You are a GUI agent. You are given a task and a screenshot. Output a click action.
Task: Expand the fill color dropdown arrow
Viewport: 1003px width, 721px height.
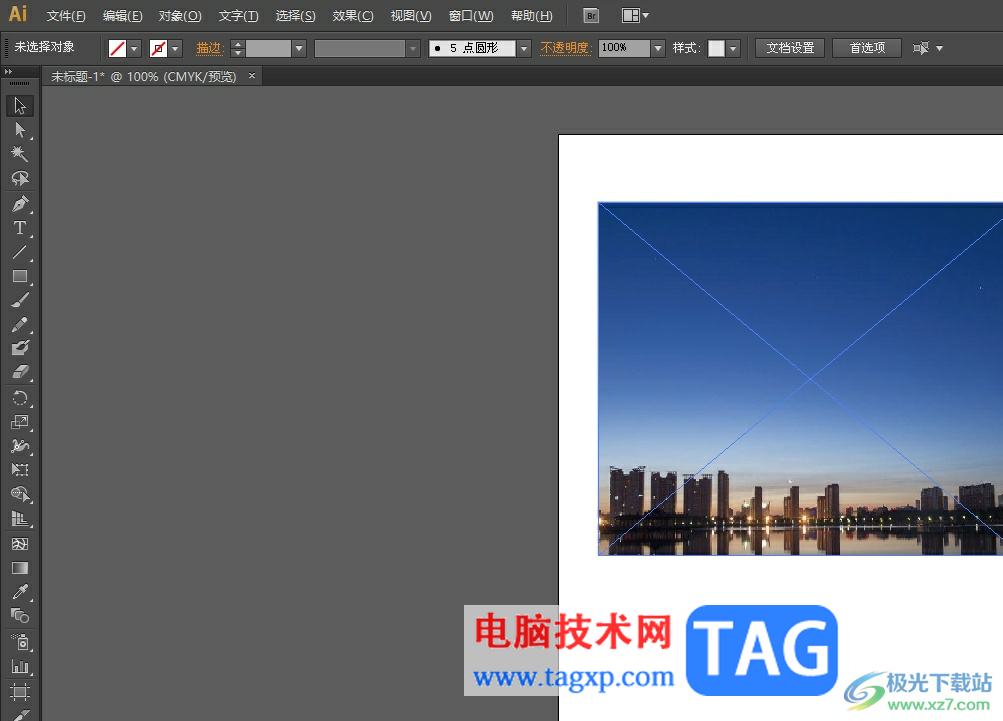point(134,48)
